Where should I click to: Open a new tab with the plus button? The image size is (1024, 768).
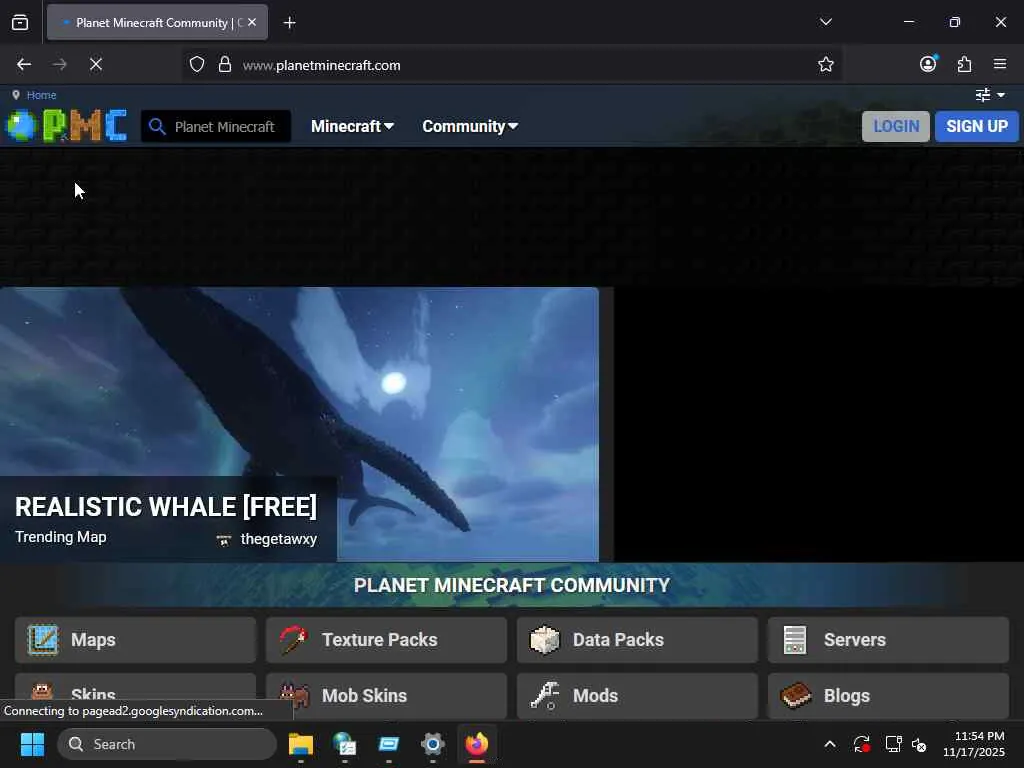[x=289, y=23]
